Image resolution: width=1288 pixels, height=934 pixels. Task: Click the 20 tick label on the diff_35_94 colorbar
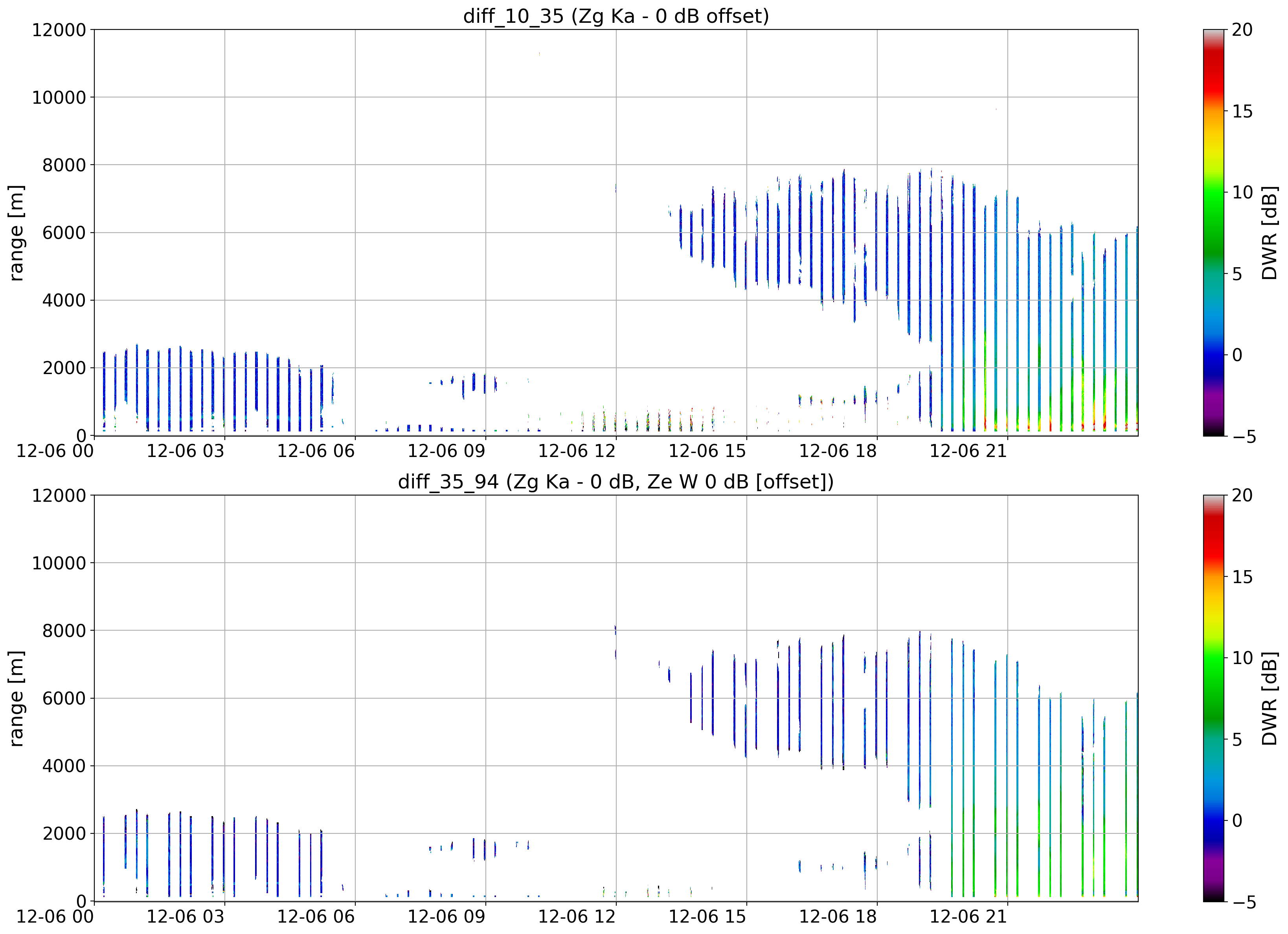[x=1242, y=495]
